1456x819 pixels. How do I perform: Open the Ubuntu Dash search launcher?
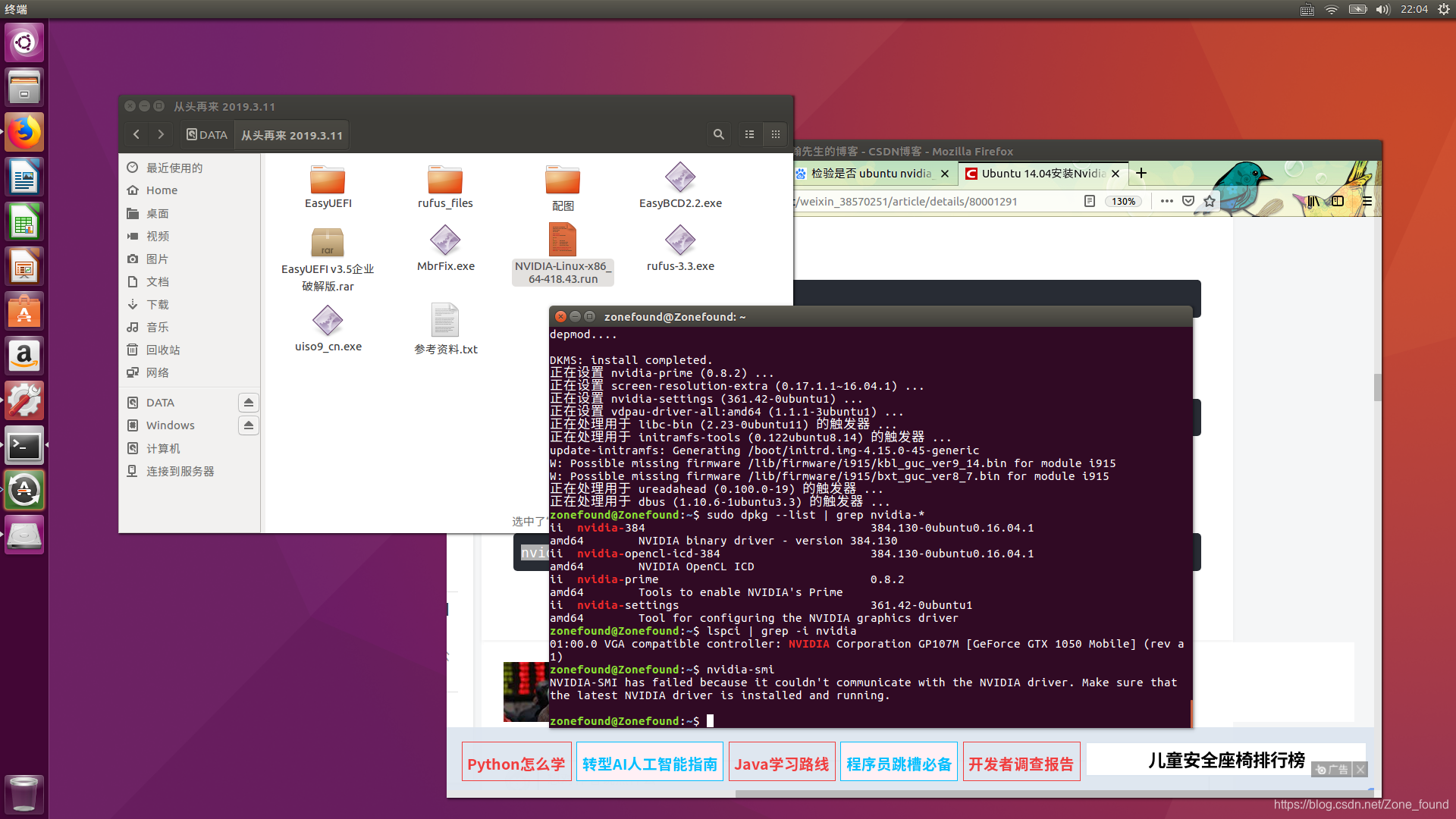click(24, 42)
